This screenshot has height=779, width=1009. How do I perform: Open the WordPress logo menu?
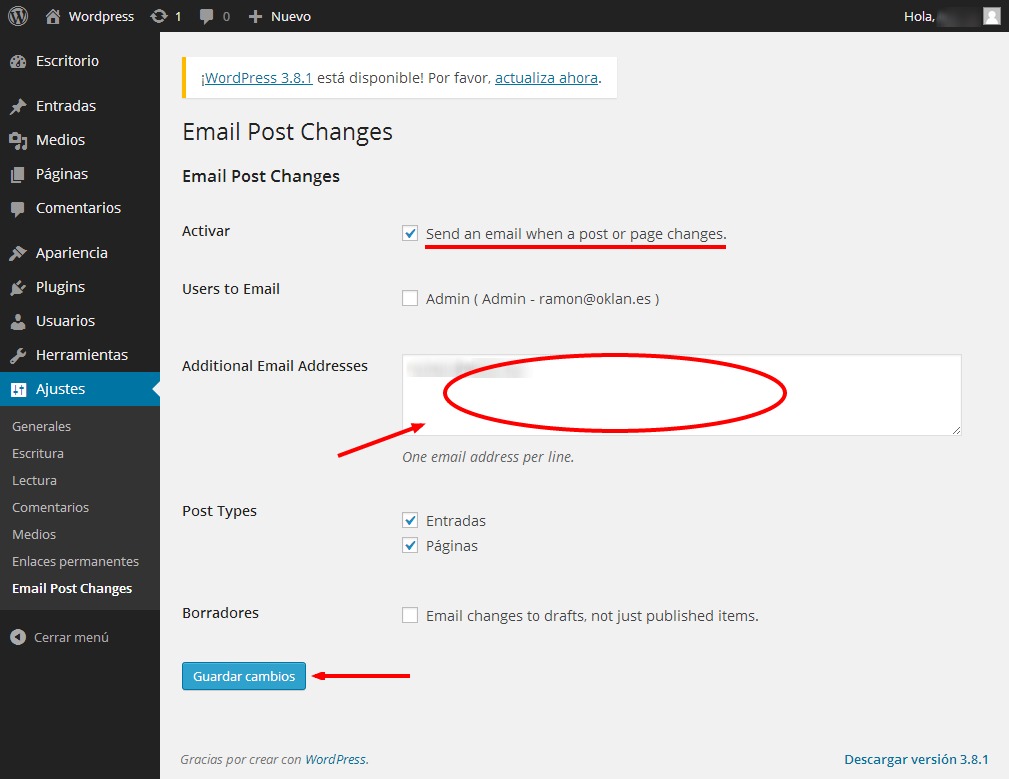[18, 16]
